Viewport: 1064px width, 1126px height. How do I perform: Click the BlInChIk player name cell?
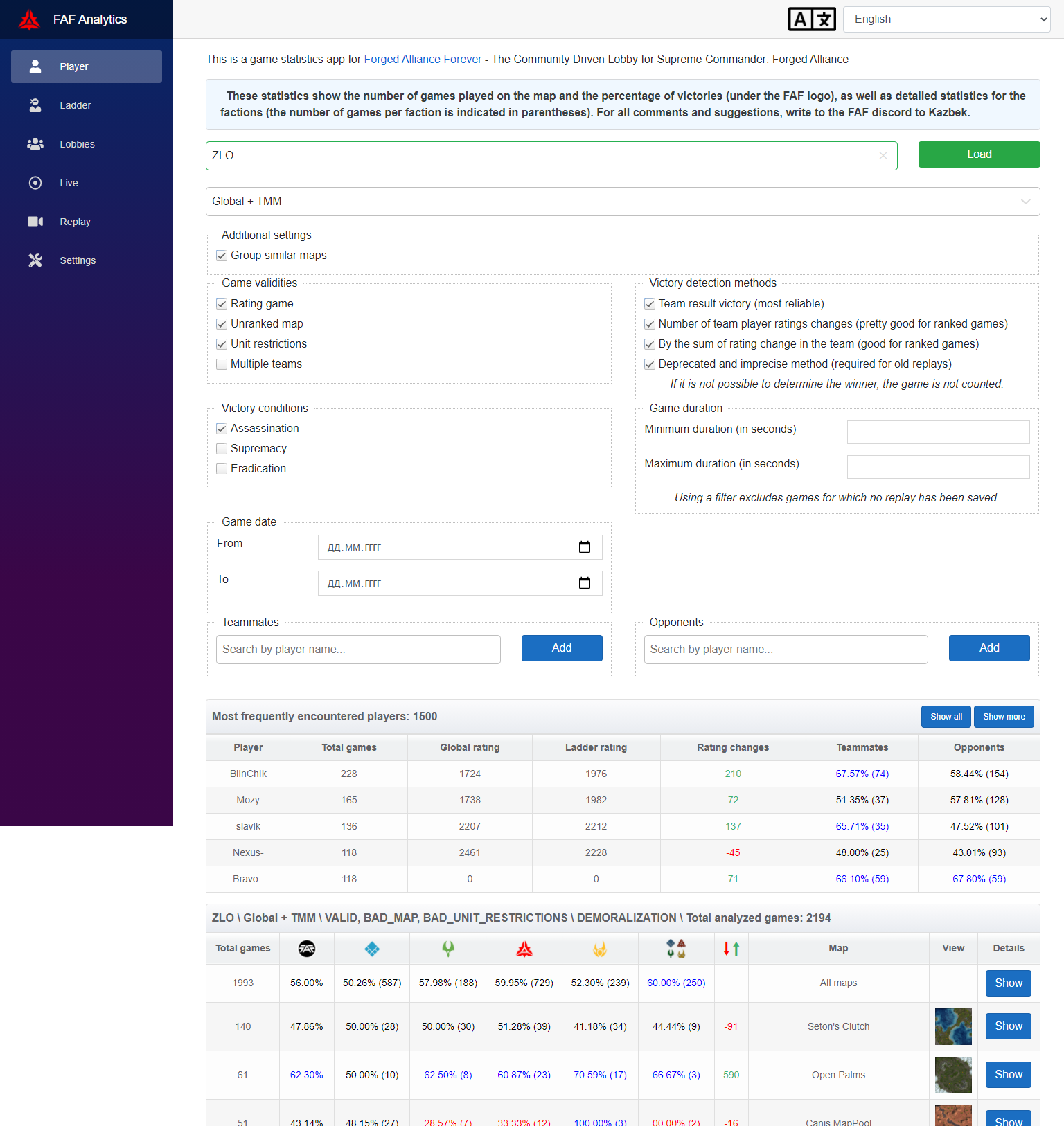tap(248, 774)
